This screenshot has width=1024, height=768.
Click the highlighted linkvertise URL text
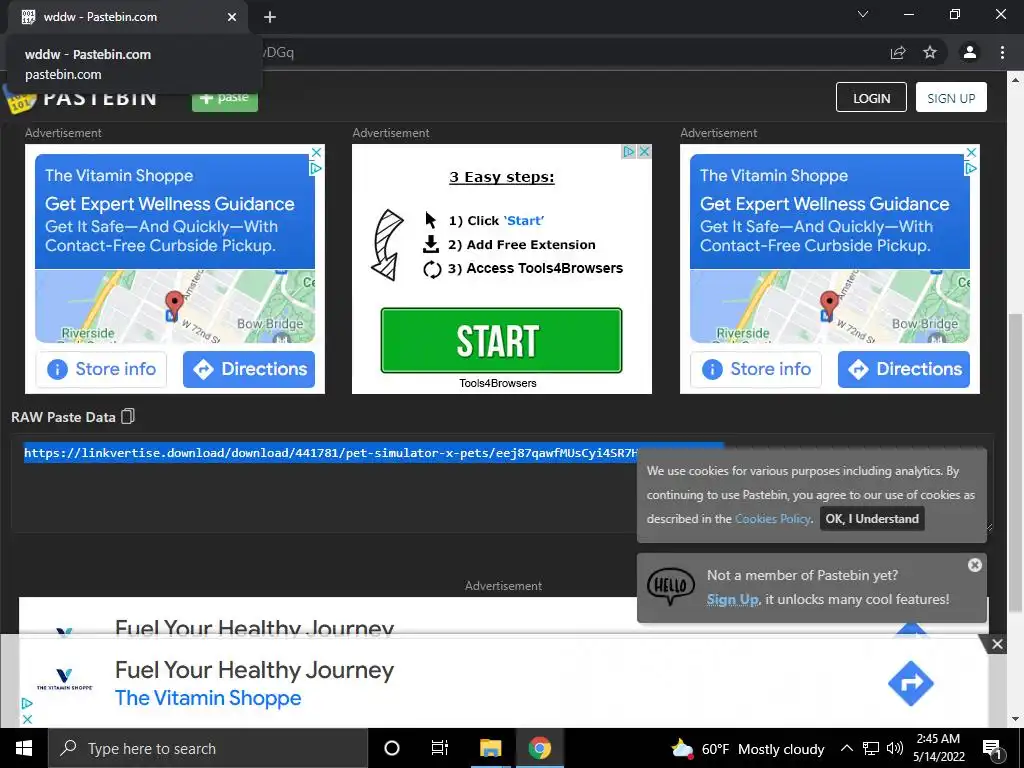pyautogui.click(x=330, y=453)
